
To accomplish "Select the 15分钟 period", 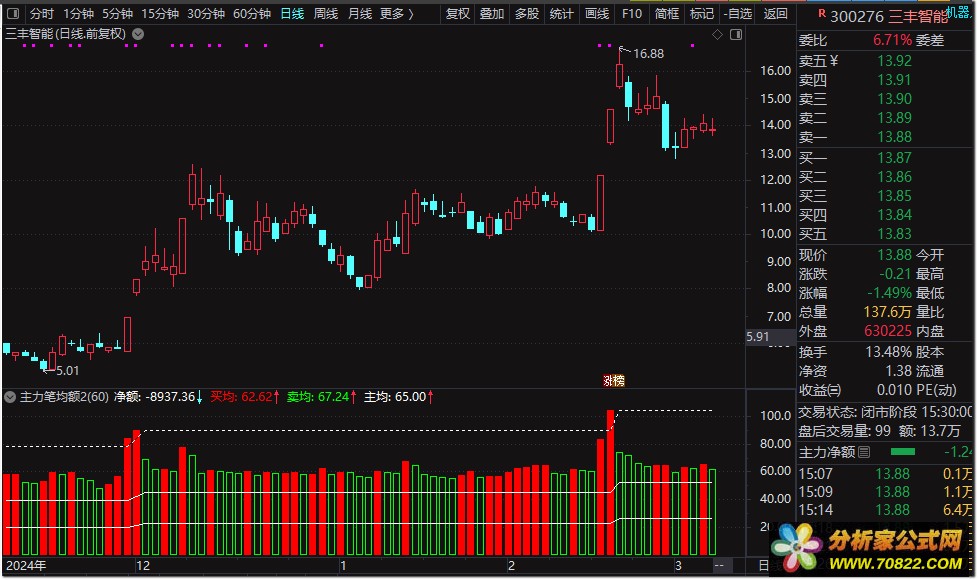I will tap(160, 14).
